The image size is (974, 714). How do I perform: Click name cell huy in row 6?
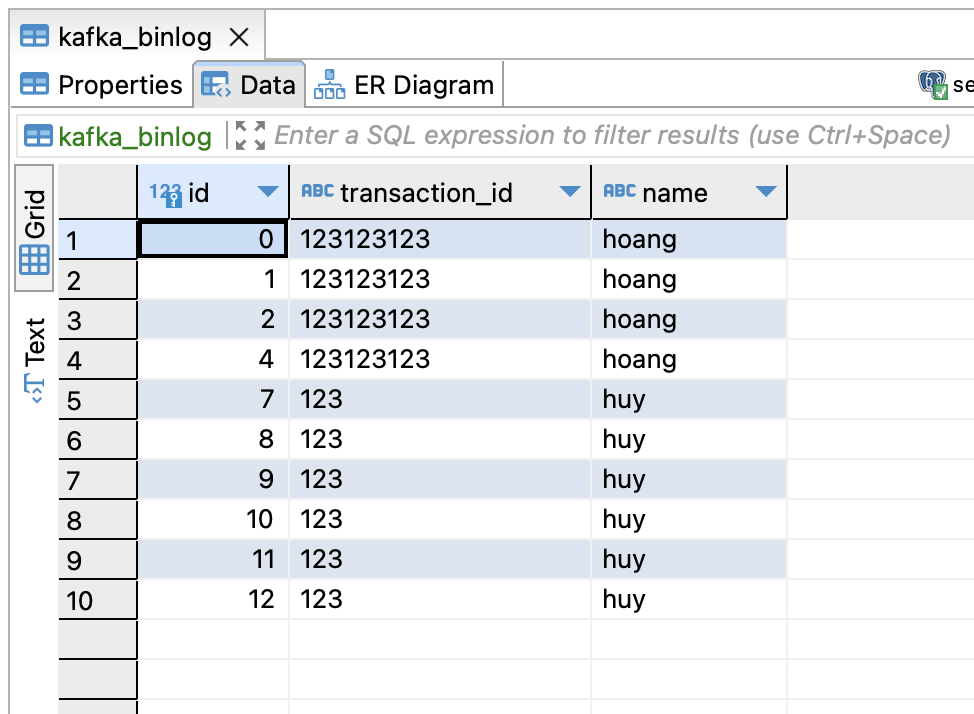690,439
